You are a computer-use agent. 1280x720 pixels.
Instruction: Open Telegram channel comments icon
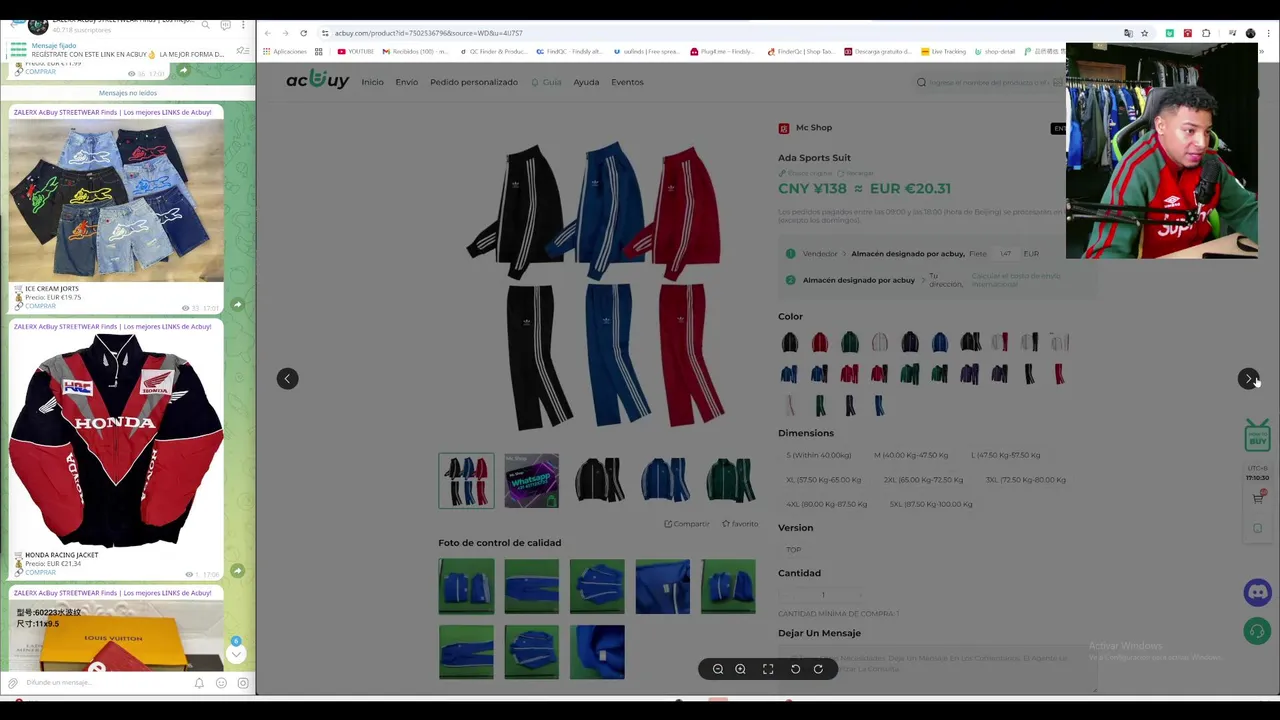[x=225, y=25]
